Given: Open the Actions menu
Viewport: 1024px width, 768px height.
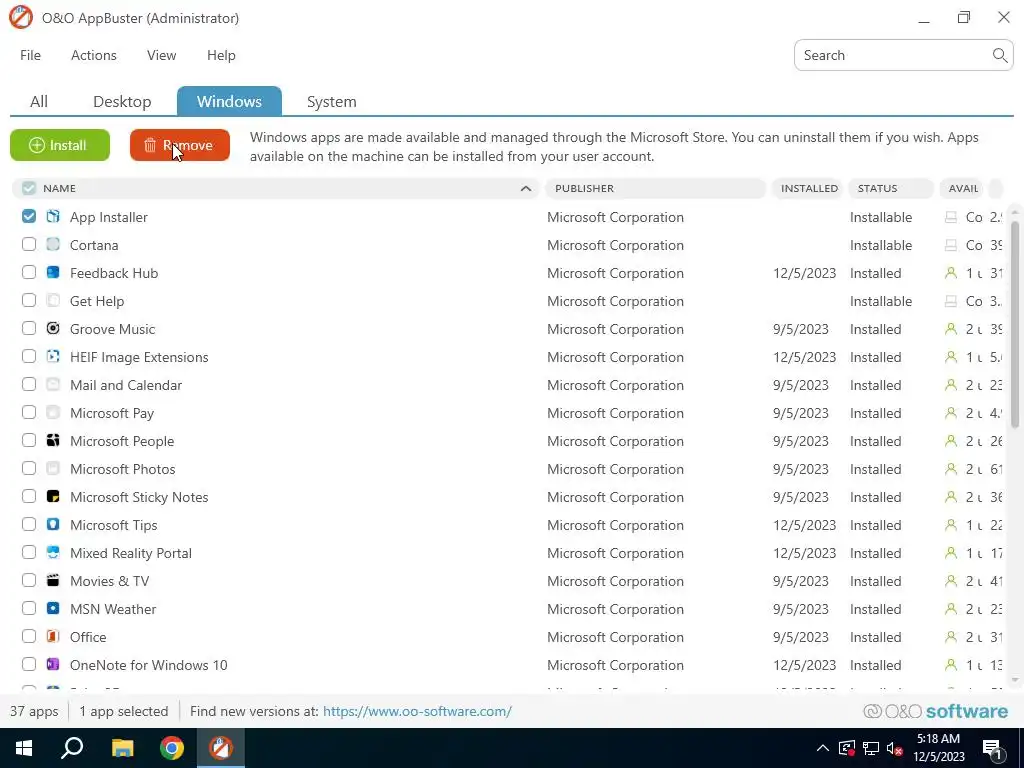Looking at the screenshot, I should click(93, 55).
